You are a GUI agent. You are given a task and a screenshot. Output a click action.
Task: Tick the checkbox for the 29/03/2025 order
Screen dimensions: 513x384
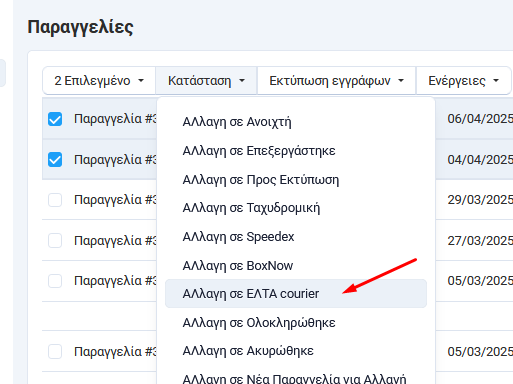coord(55,200)
